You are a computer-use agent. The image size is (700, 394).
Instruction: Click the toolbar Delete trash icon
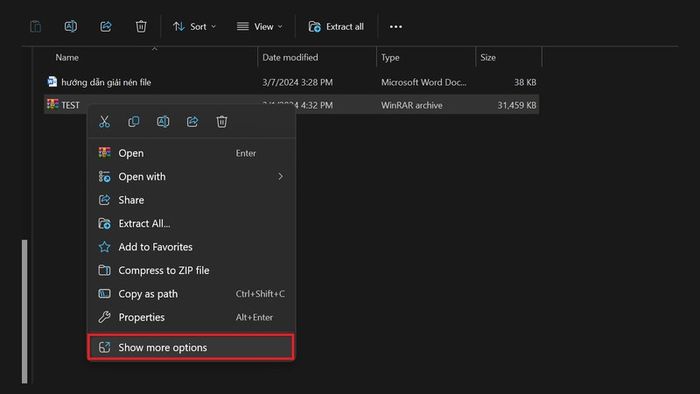[141, 26]
